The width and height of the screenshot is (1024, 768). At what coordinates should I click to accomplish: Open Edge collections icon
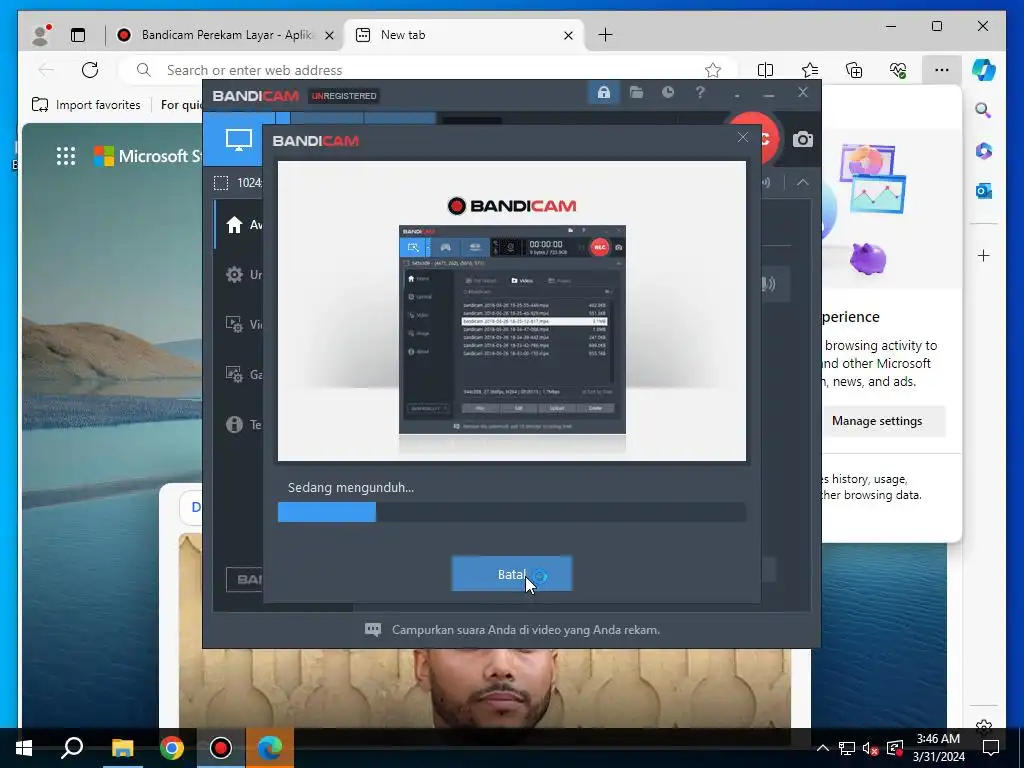click(x=854, y=70)
